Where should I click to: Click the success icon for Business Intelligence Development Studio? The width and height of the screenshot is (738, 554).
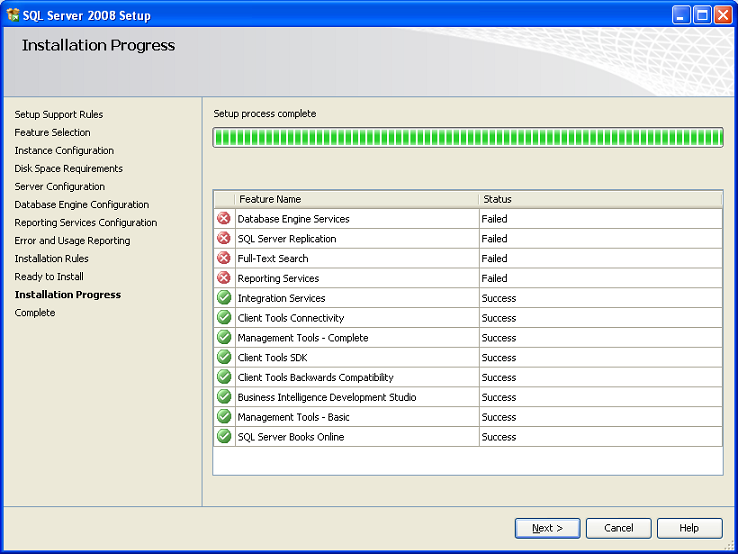(224, 396)
